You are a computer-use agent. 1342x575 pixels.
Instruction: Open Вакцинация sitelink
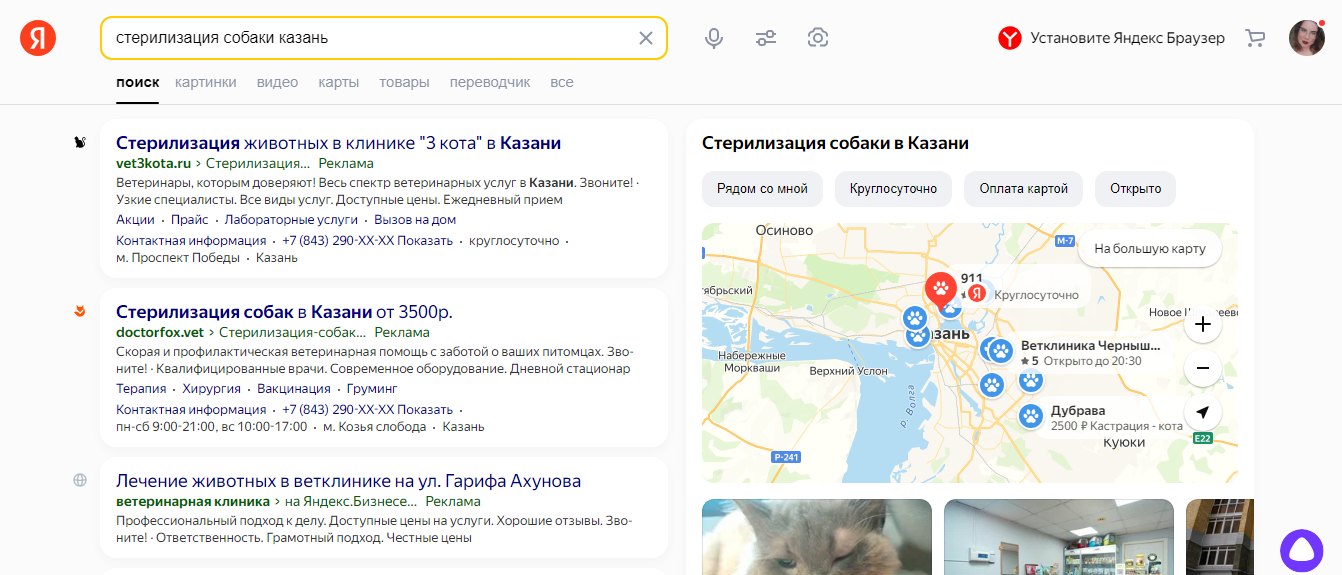pos(294,388)
